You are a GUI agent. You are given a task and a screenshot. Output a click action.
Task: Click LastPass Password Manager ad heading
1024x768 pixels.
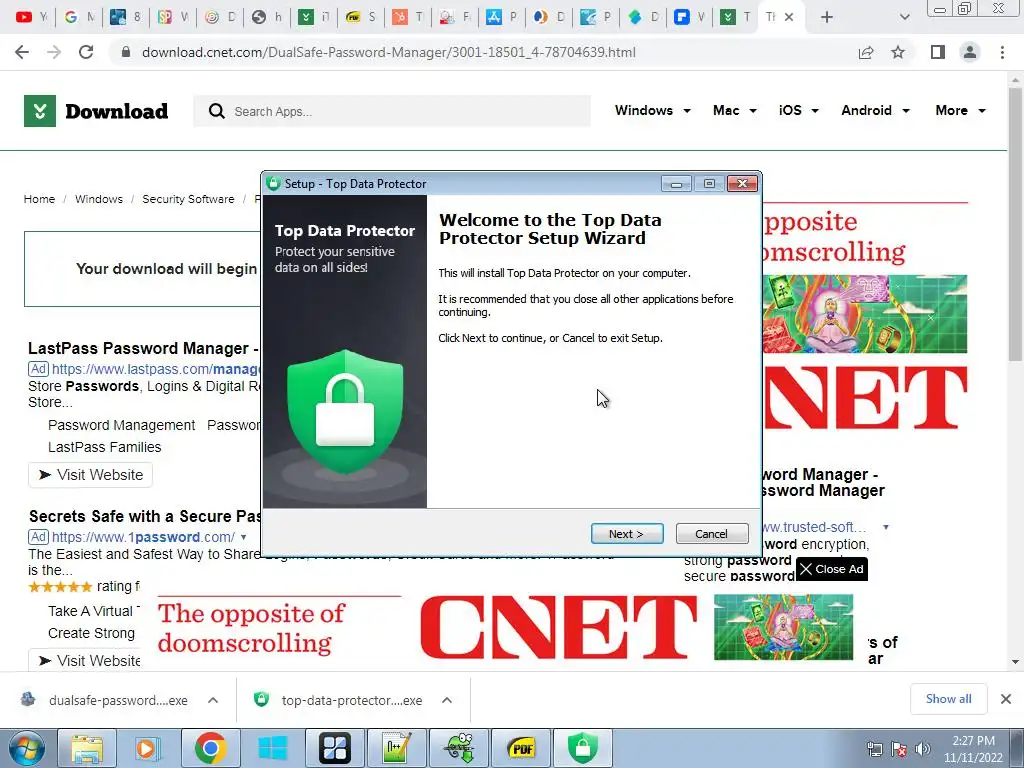coord(144,348)
